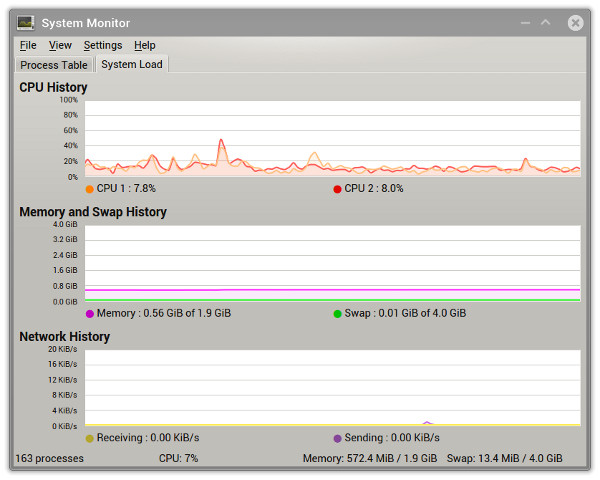The image size is (600, 480).
Task: Open the Help menu
Action: (x=145, y=45)
